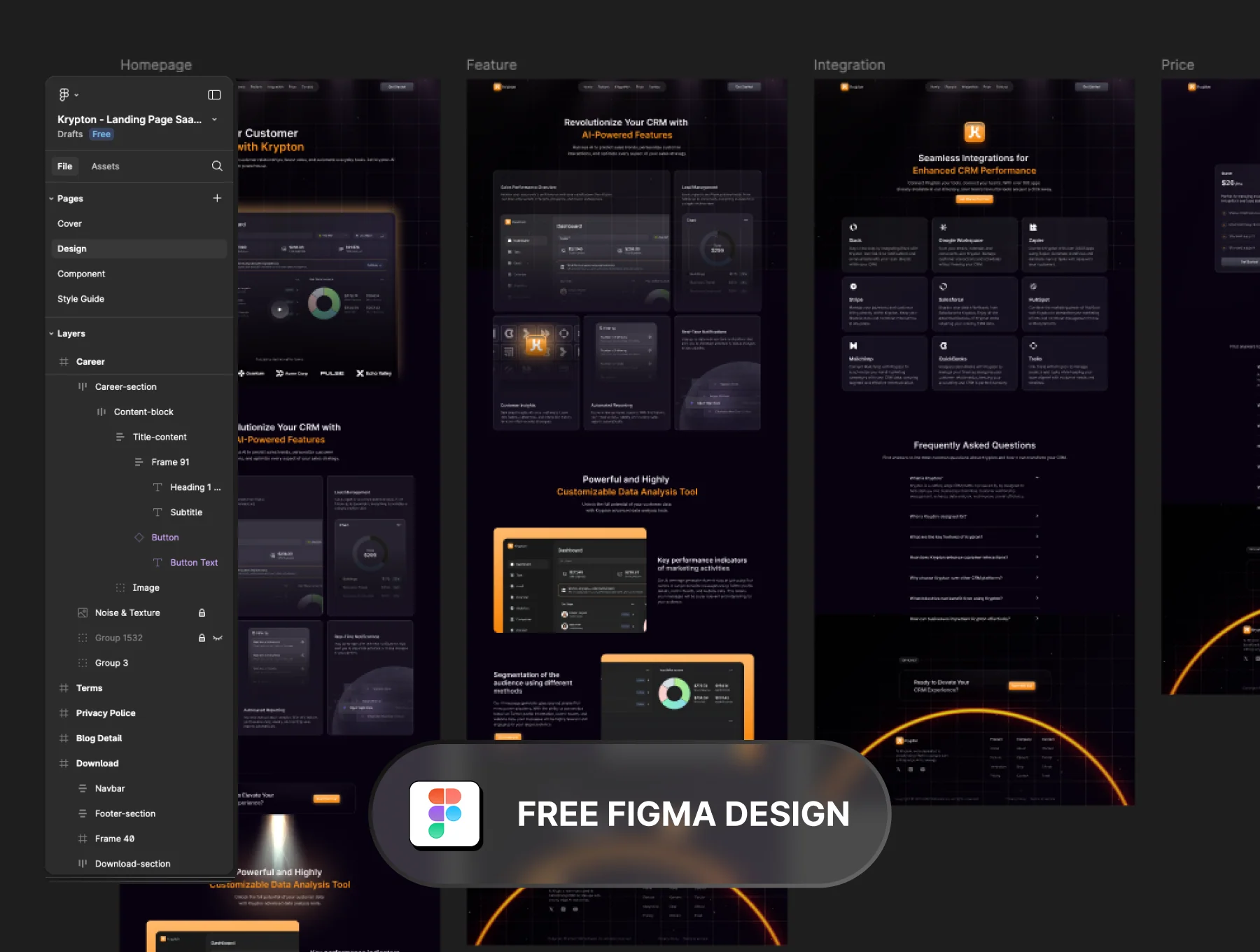The width and height of the screenshot is (1260, 952).
Task: Click the donut chart in Feature frame
Action: pos(674,693)
